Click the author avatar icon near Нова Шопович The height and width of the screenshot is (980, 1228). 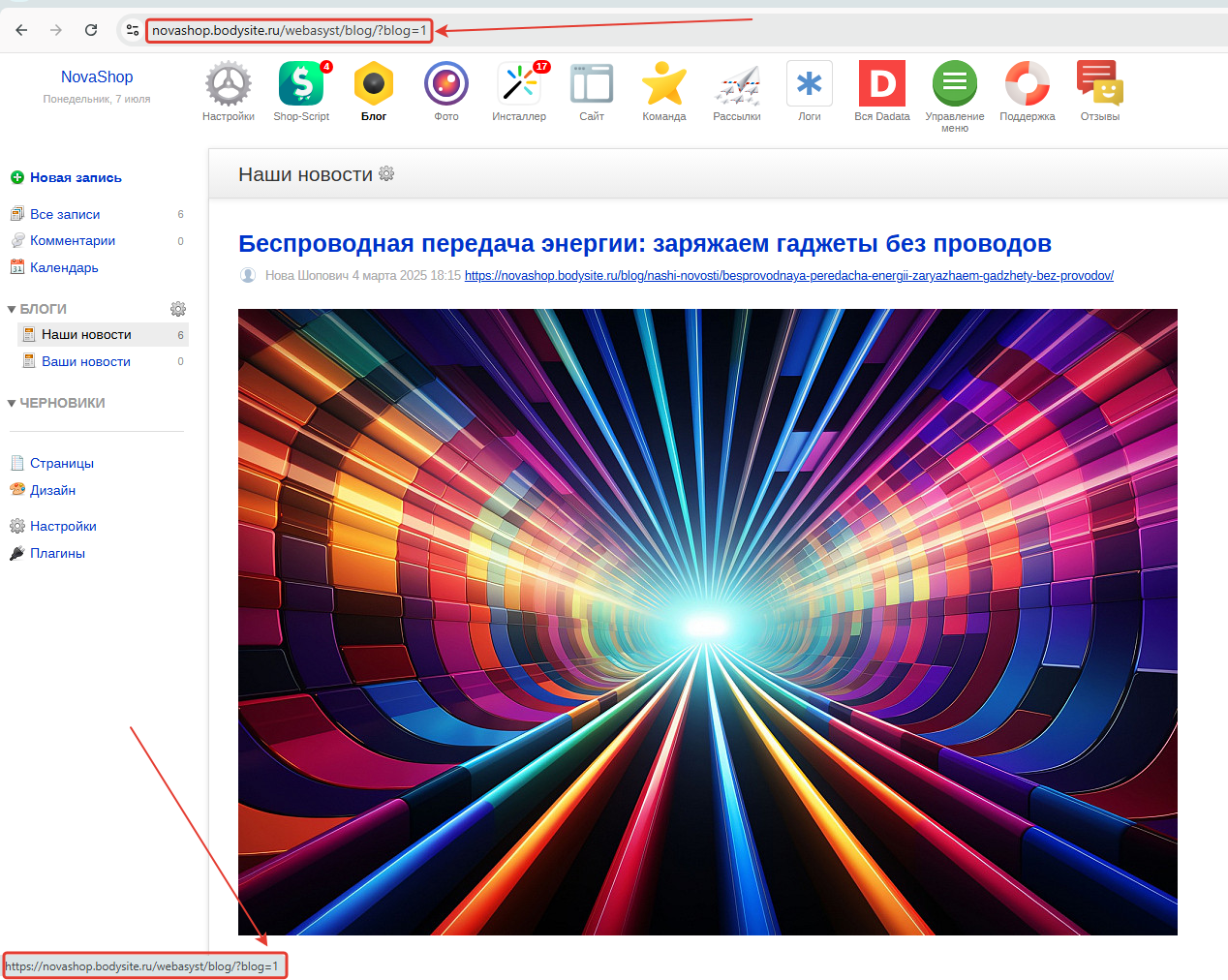tap(248, 275)
